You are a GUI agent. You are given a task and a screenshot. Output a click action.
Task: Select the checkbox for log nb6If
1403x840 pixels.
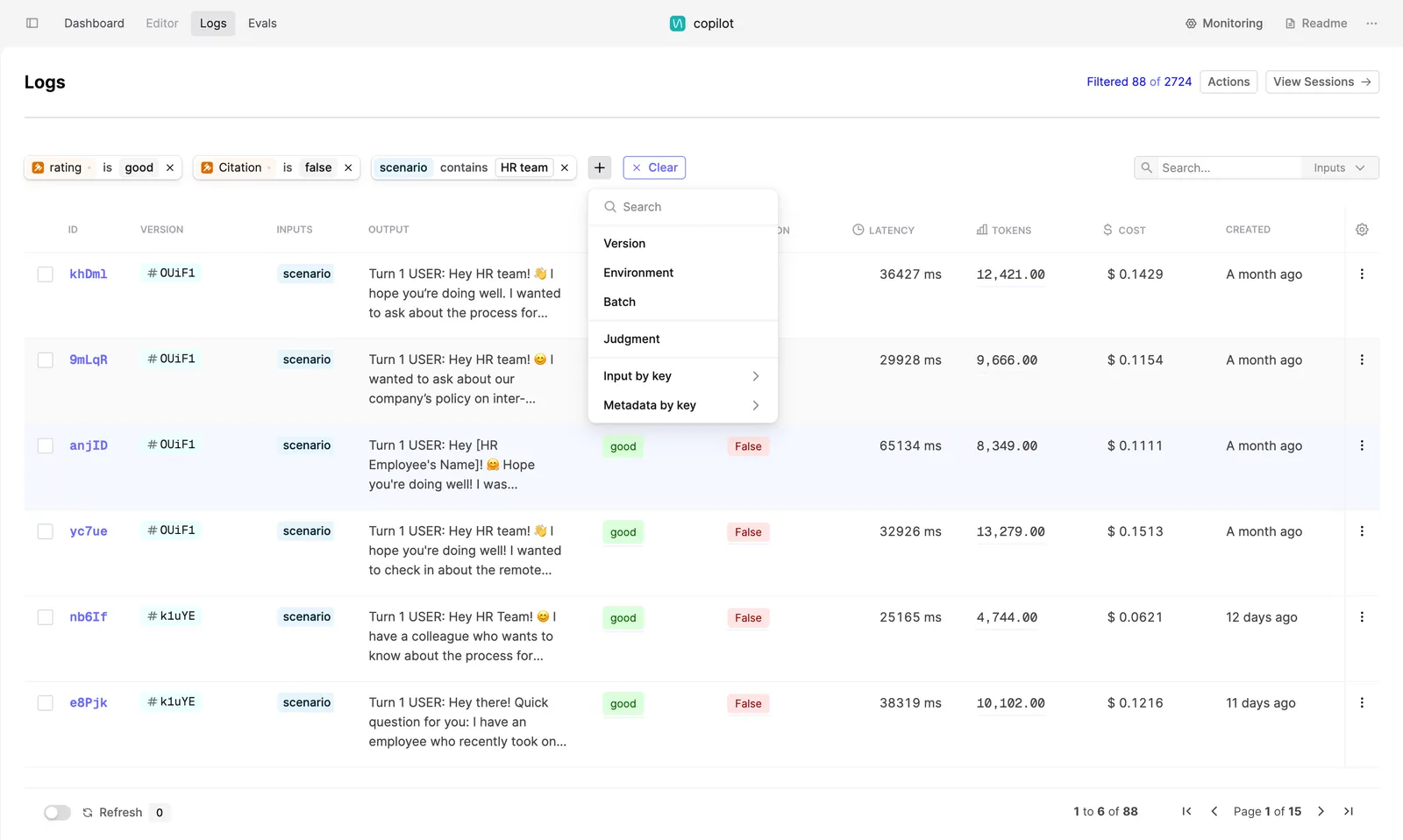[x=46, y=617]
